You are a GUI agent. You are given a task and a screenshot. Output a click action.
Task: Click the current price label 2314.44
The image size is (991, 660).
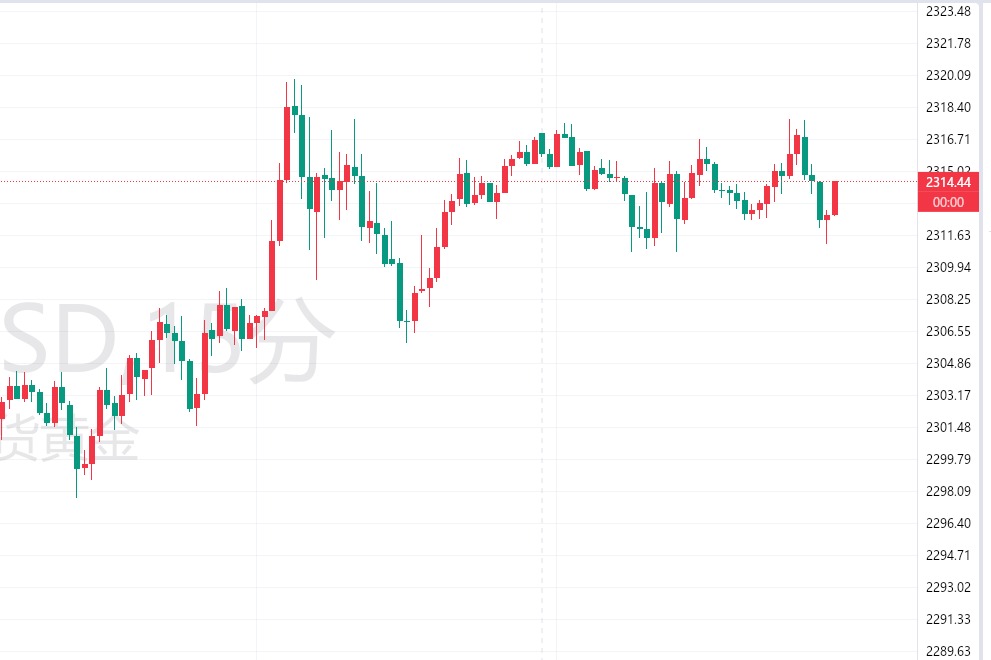948,182
